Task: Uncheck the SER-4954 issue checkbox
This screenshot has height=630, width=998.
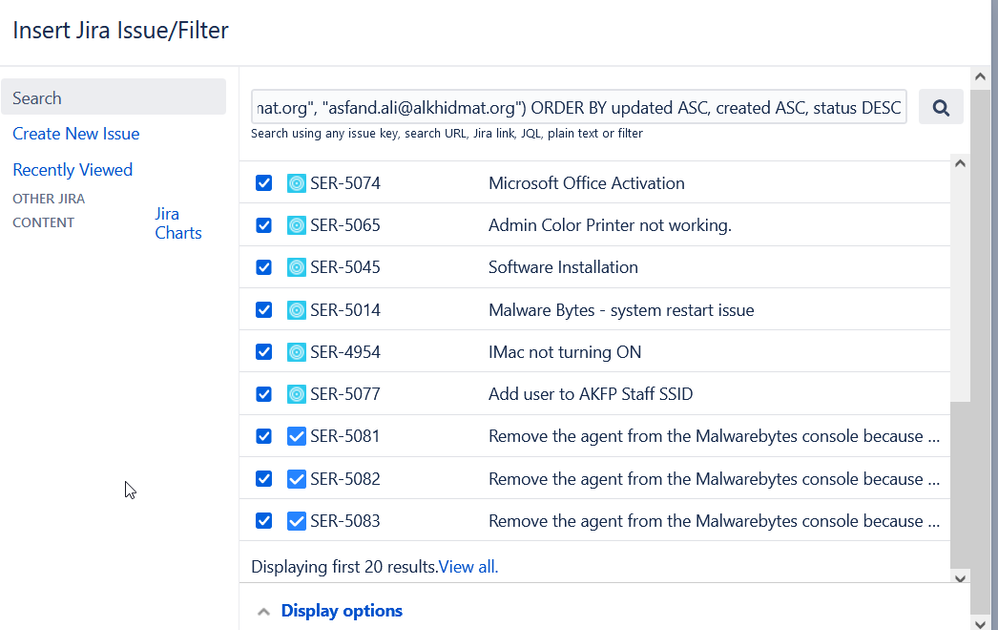Action: pos(264,352)
